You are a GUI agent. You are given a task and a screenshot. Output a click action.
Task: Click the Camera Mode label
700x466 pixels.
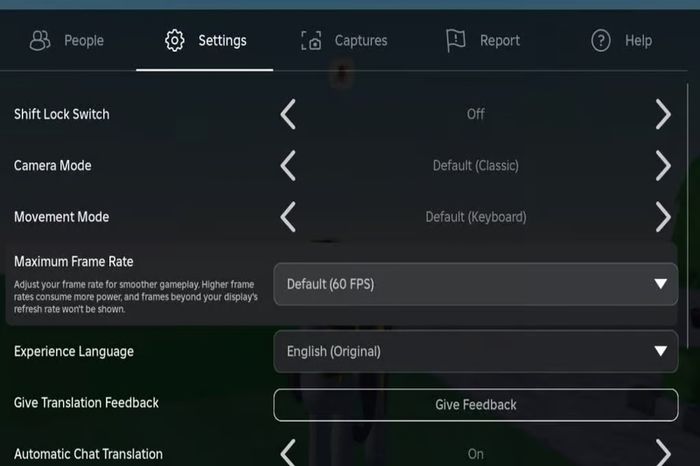pos(53,166)
